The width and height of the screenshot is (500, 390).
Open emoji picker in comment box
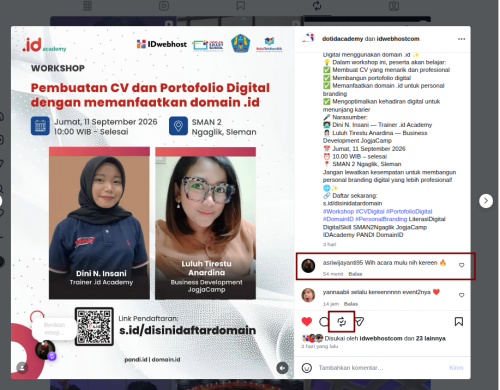tap(307, 368)
